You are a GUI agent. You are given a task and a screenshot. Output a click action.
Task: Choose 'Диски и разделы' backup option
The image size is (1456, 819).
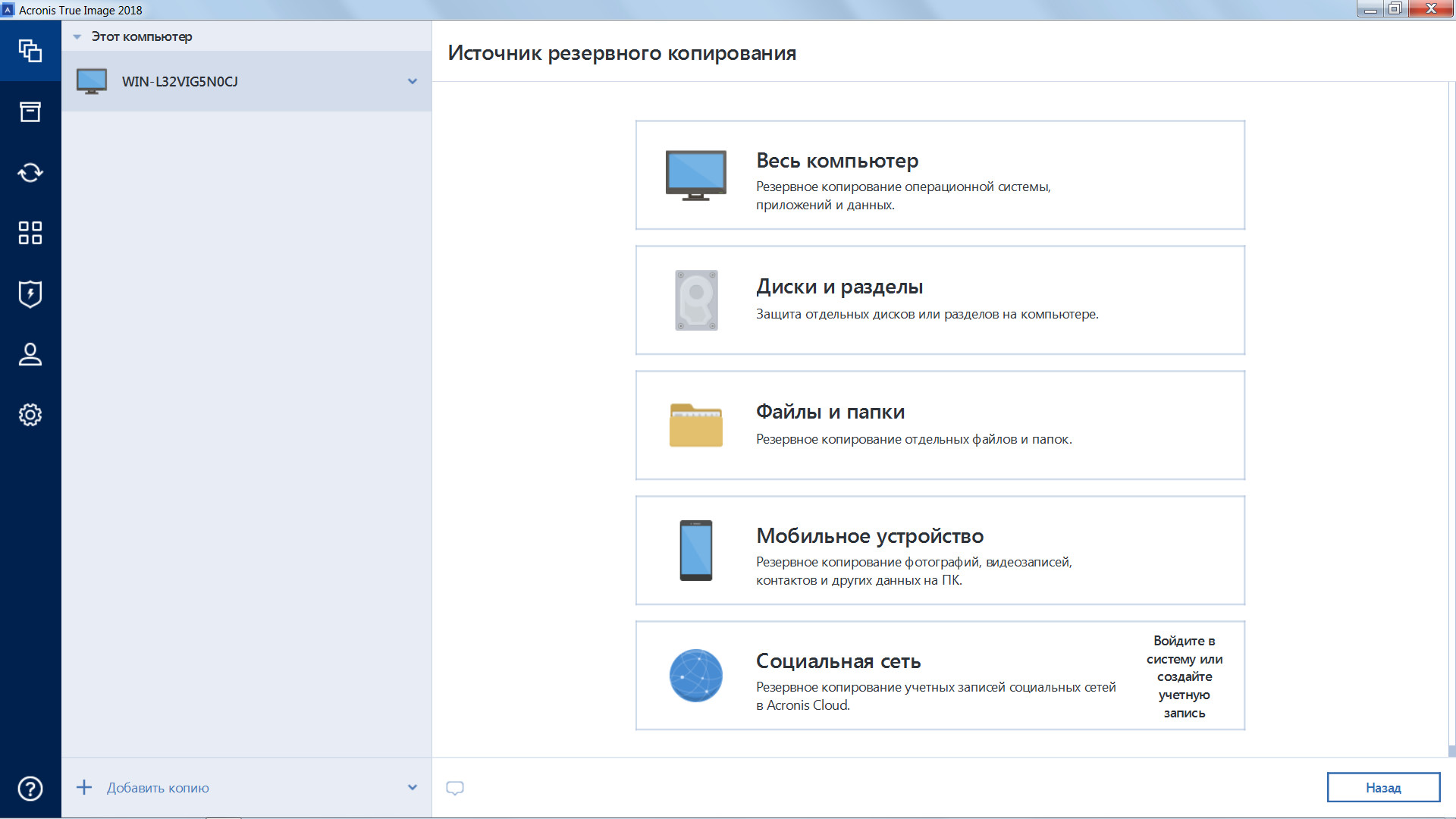(940, 300)
